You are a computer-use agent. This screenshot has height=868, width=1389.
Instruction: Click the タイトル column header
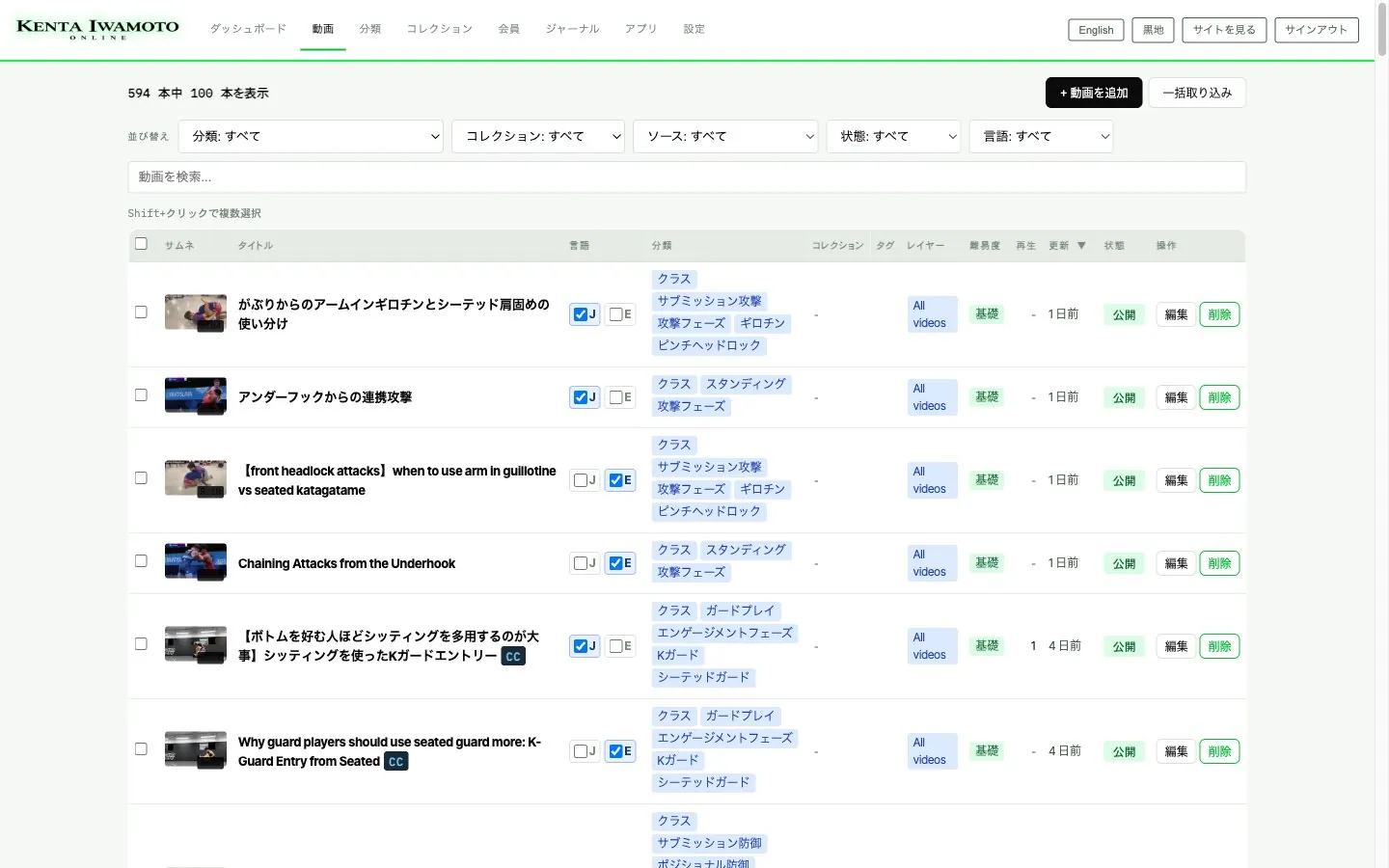tap(256, 246)
